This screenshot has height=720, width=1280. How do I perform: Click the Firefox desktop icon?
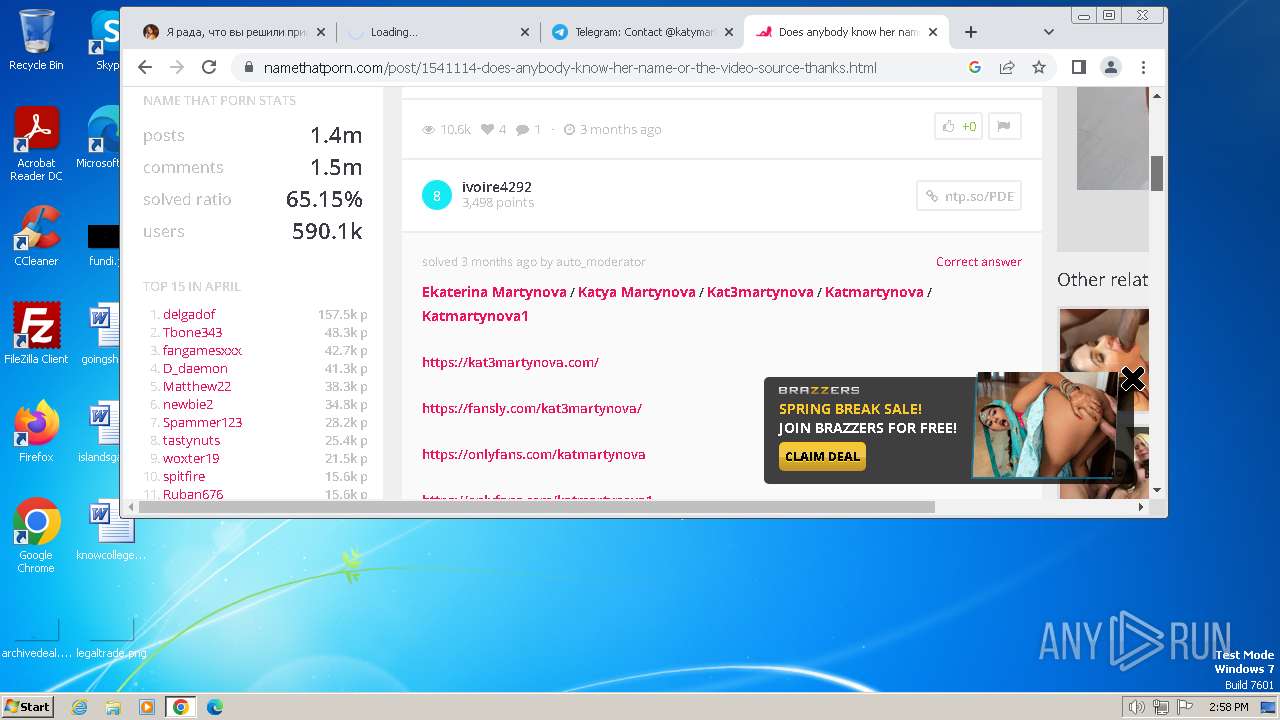point(36,432)
